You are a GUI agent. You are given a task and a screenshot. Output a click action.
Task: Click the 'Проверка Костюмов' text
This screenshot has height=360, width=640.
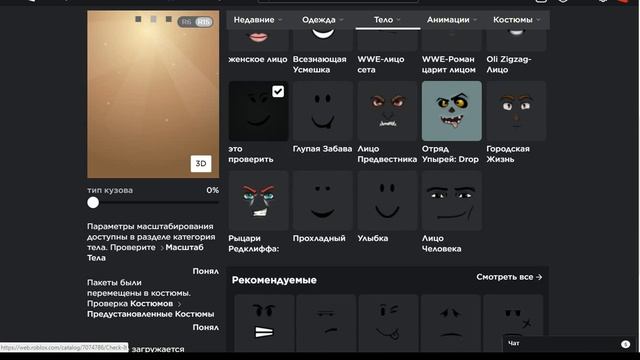pyautogui.click(x=130, y=304)
